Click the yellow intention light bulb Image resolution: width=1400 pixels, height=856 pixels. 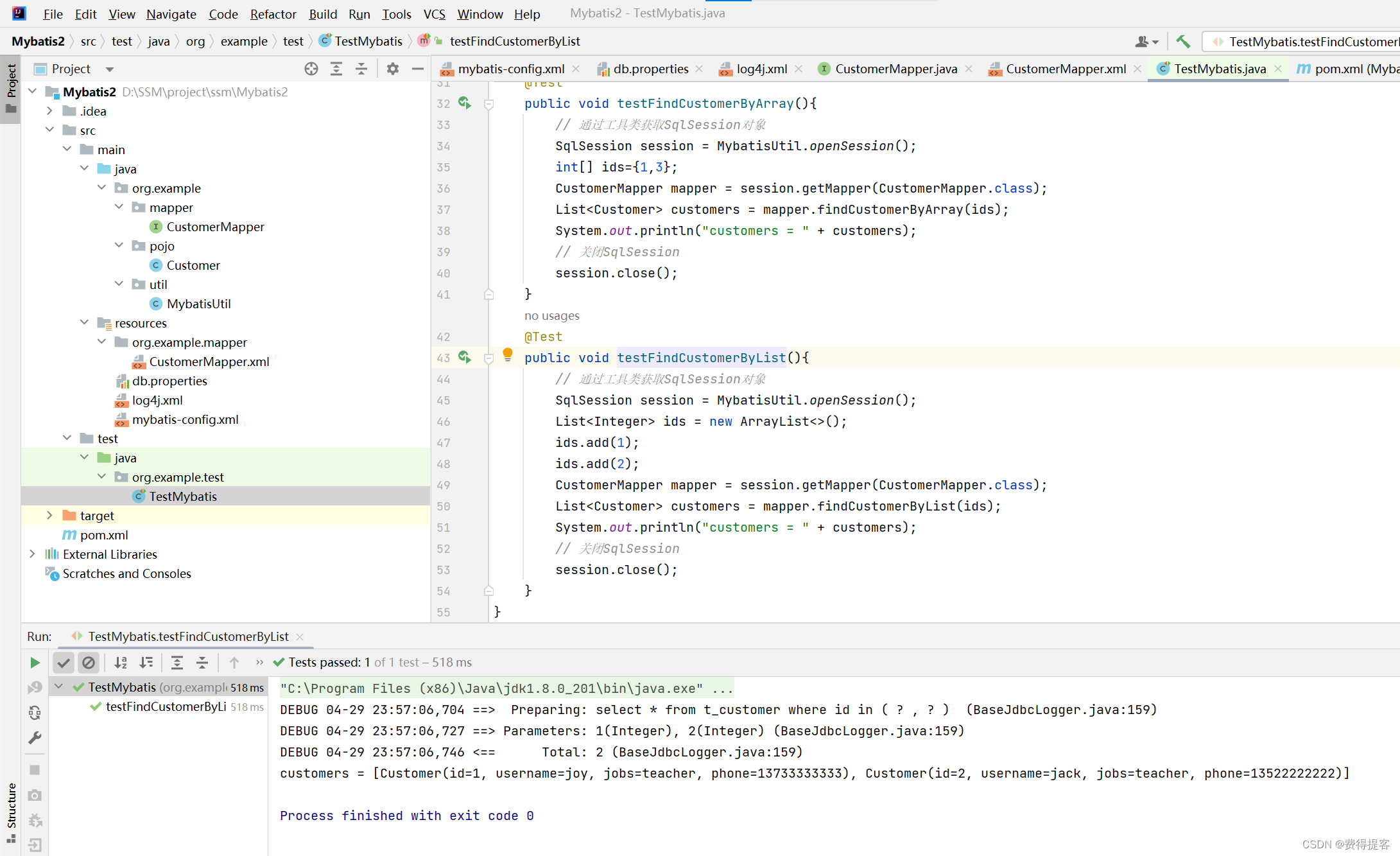coord(507,353)
